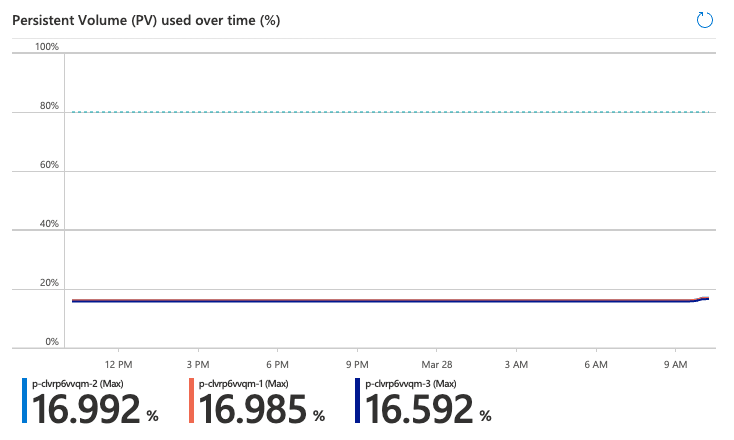Click the uptick at the data line's end
The width and height of the screenshot is (734, 440).
click(703, 298)
